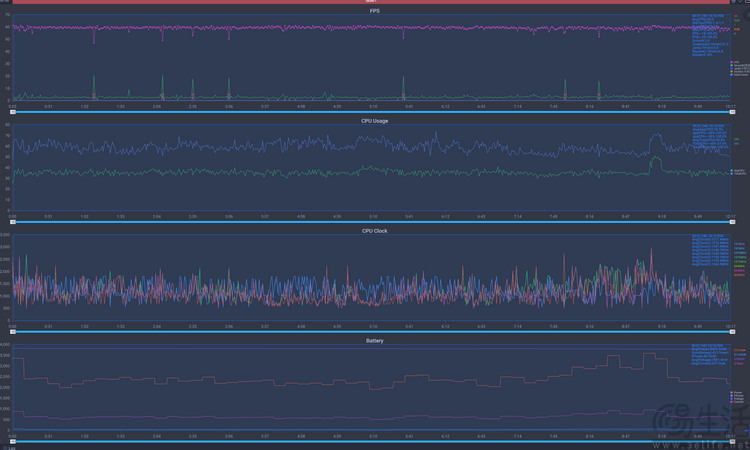Click the left range handle under CPU Usage chart
This screenshot has height=450, width=750.
tap(13, 222)
